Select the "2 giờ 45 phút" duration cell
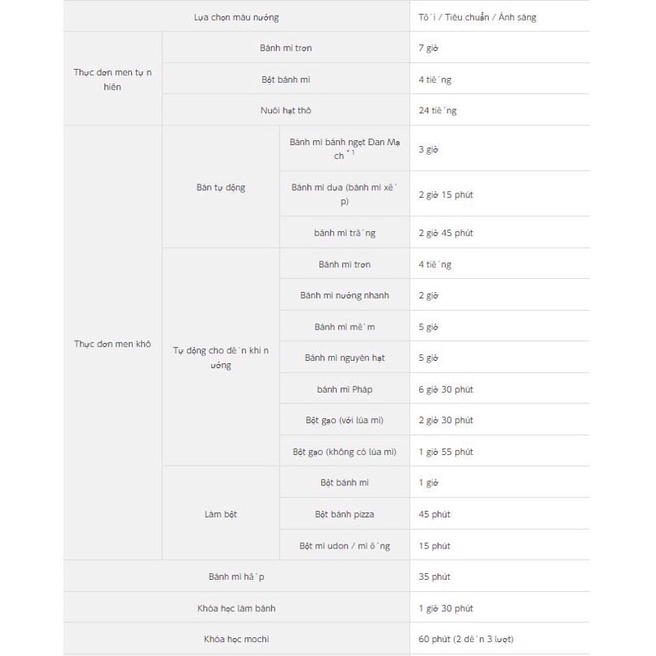 (x=445, y=233)
